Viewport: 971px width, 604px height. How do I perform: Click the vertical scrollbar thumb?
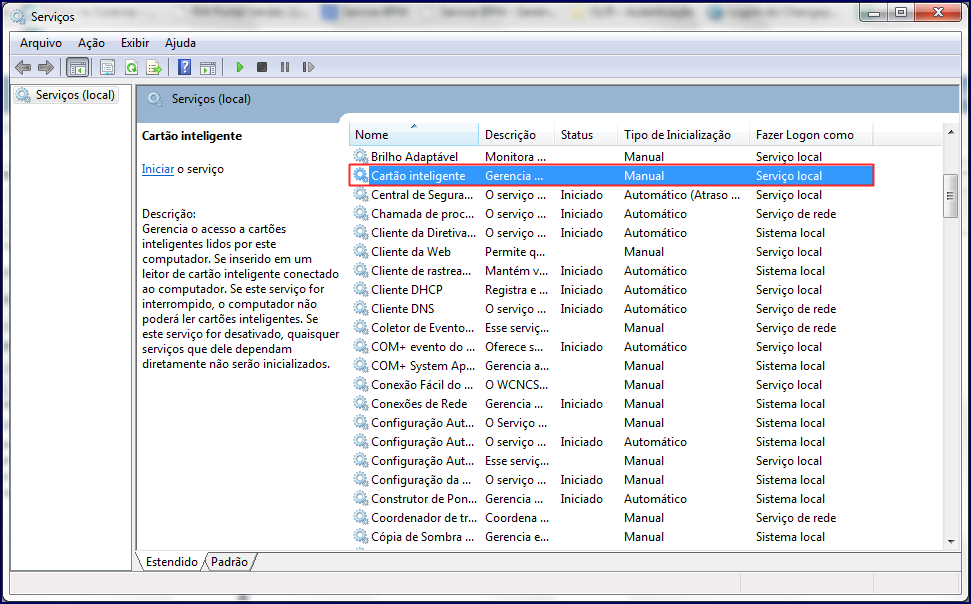pyautogui.click(x=951, y=196)
